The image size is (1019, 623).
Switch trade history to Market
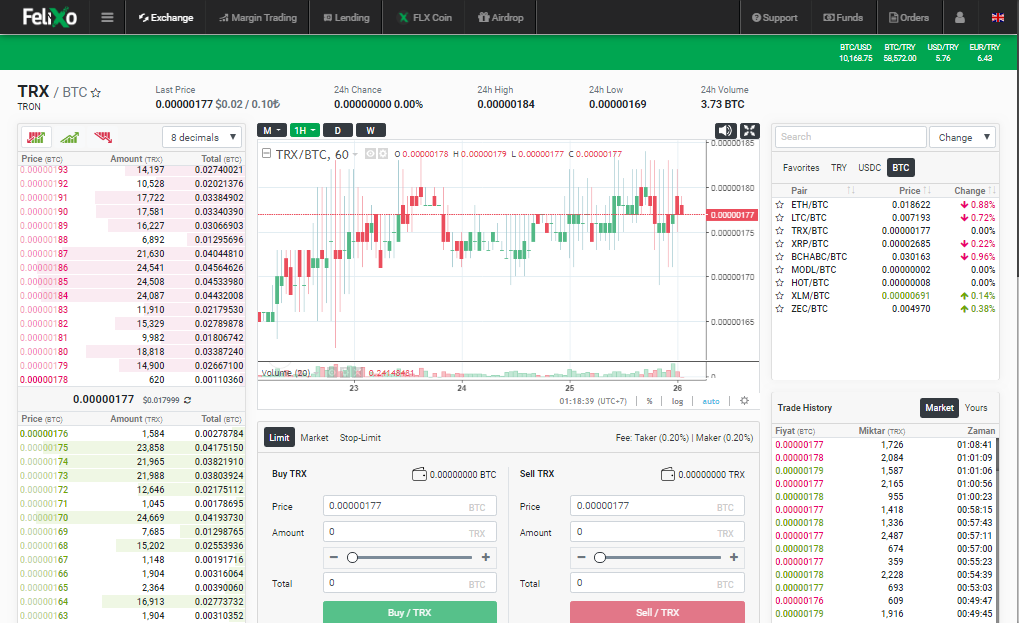click(x=939, y=407)
